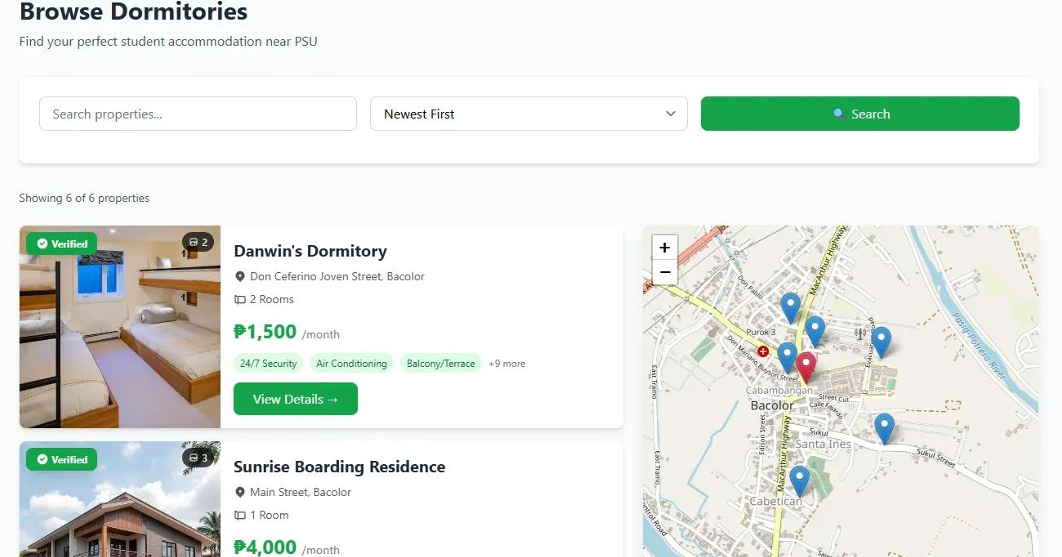This screenshot has width=1062, height=557.
Task: Click the blue pin on Sukul Street
Action: [884, 428]
